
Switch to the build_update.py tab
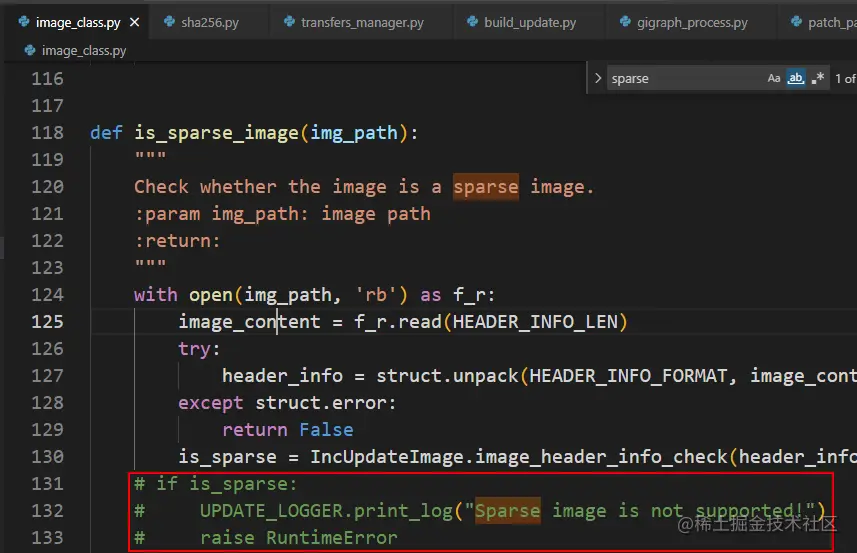(x=530, y=22)
